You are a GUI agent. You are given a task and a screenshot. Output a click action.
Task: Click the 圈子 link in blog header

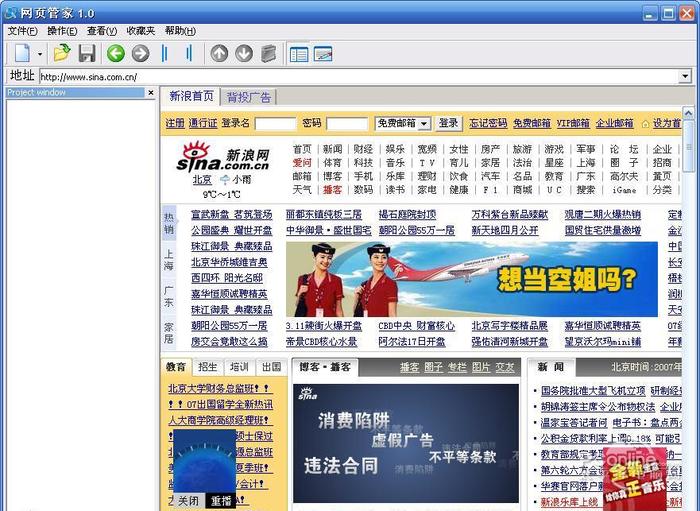[x=433, y=367]
